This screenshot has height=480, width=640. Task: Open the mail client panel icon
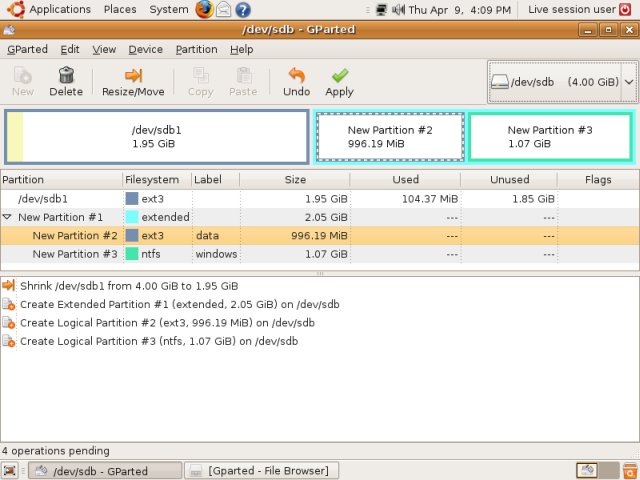tap(224, 9)
